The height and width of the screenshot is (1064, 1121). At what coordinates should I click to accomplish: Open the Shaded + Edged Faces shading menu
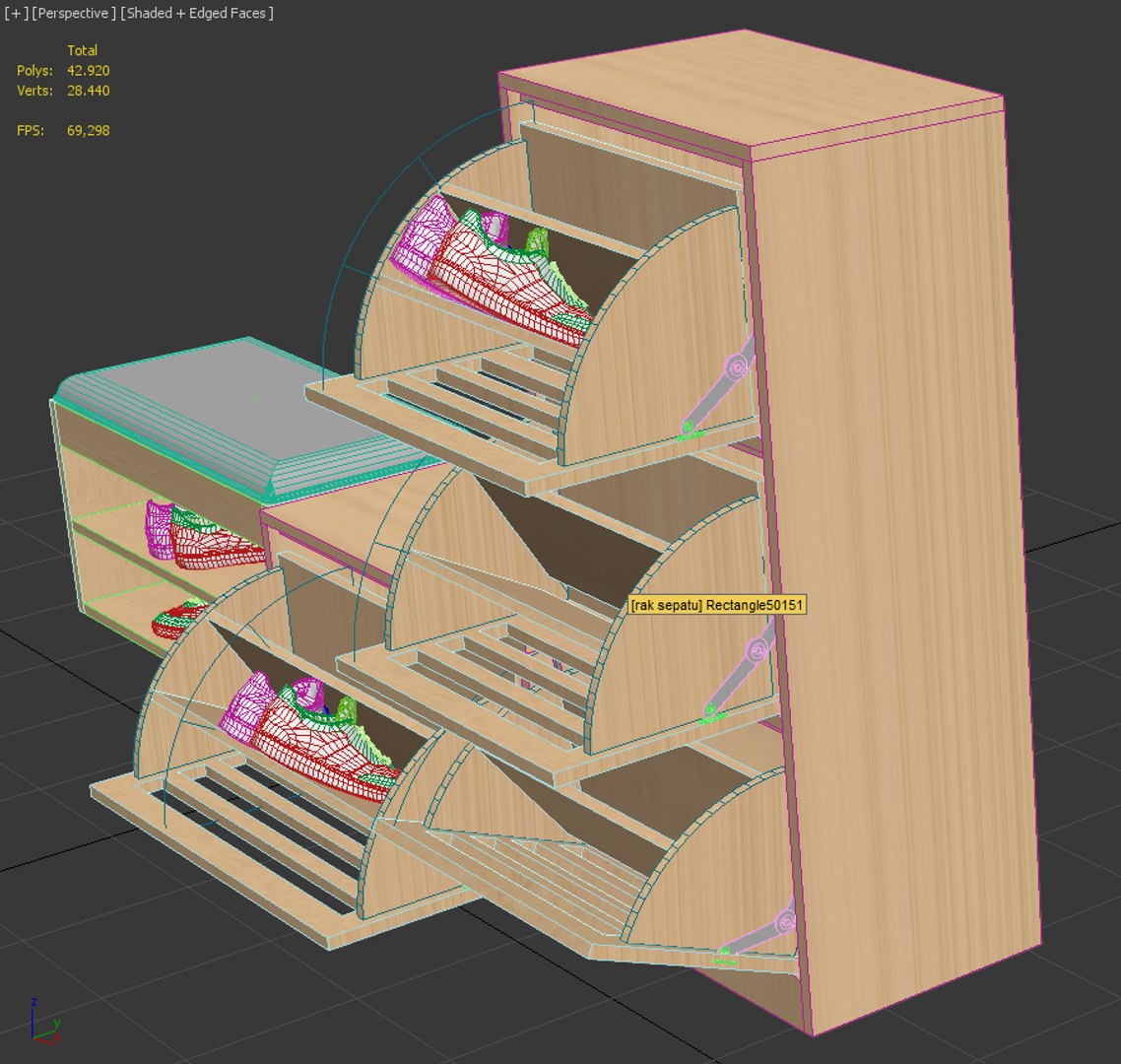pyautogui.click(x=197, y=13)
